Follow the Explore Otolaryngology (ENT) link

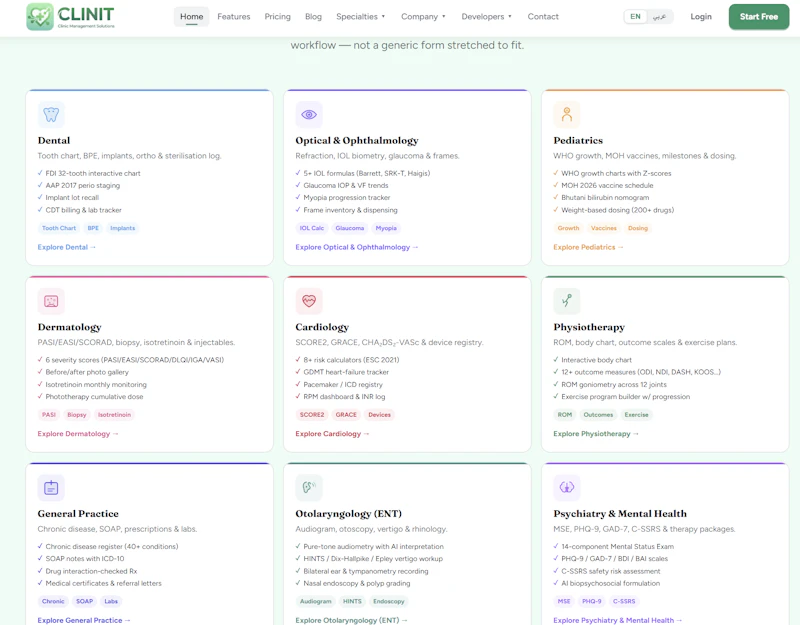[351, 620]
